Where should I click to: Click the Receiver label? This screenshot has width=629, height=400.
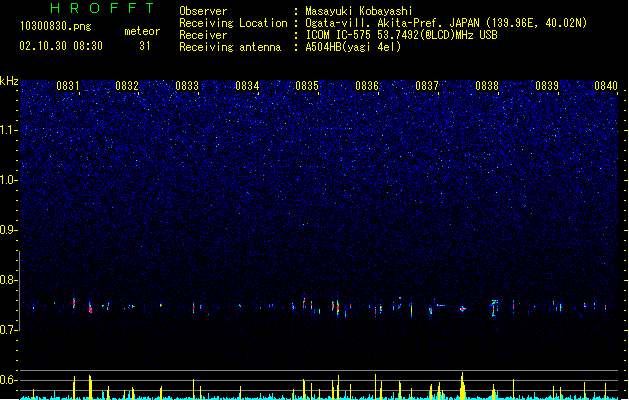[x=203, y=35]
